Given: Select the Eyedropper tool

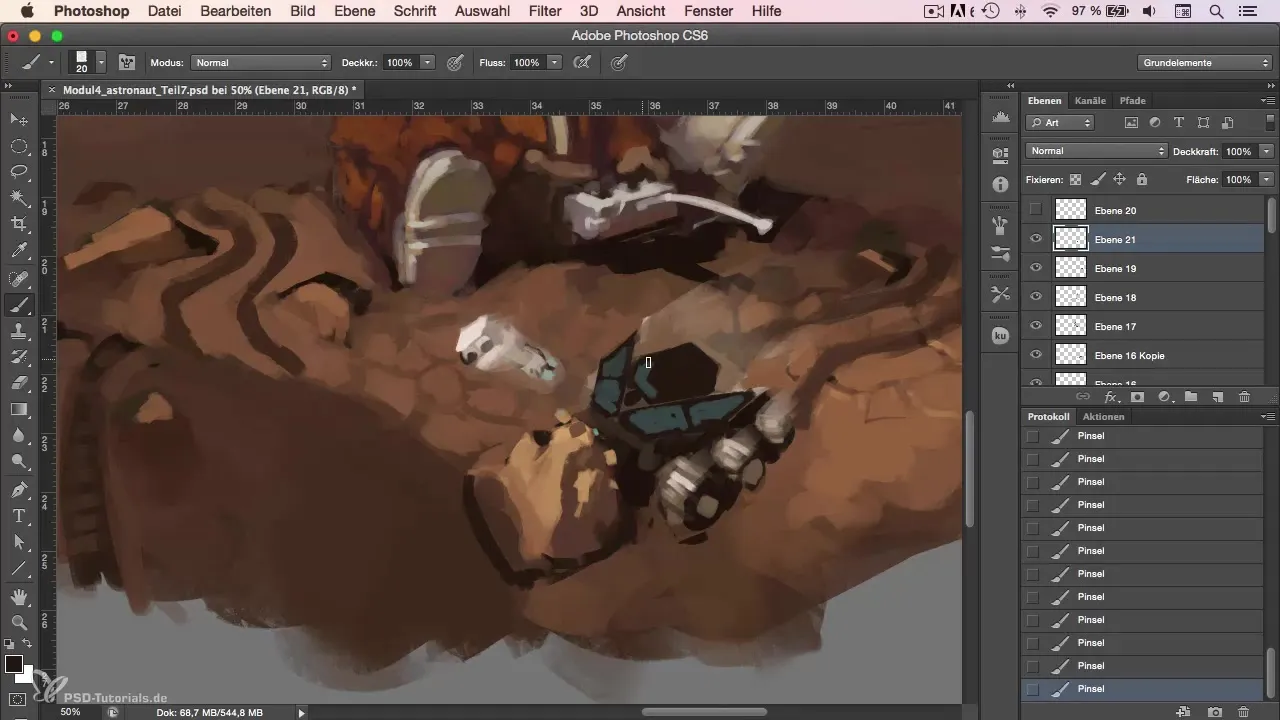Looking at the screenshot, I should coord(19,250).
